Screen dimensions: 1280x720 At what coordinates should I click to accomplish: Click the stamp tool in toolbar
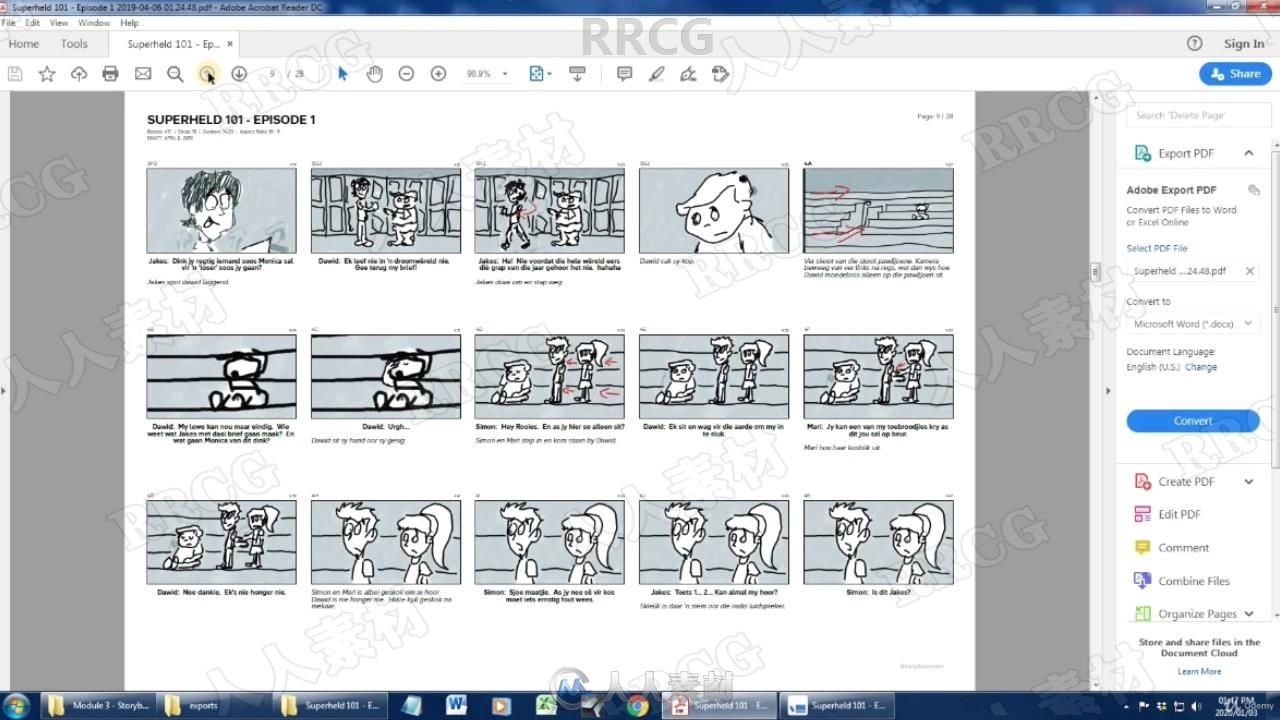720,74
